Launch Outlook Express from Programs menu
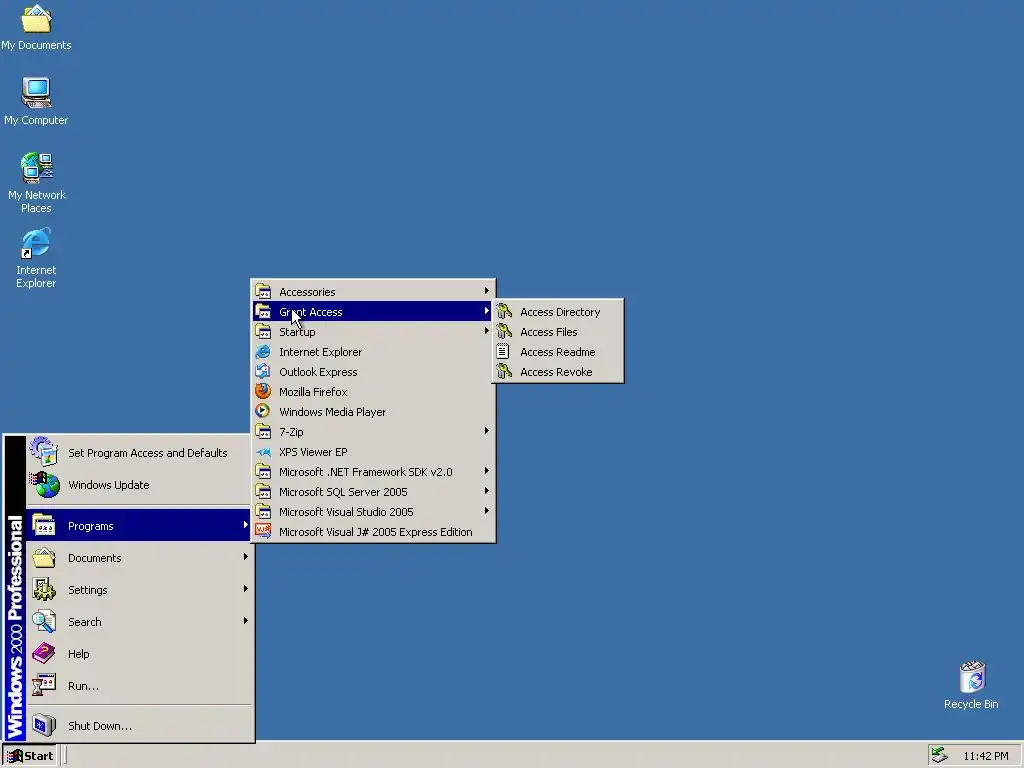1024x768 pixels. coord(373,372)
